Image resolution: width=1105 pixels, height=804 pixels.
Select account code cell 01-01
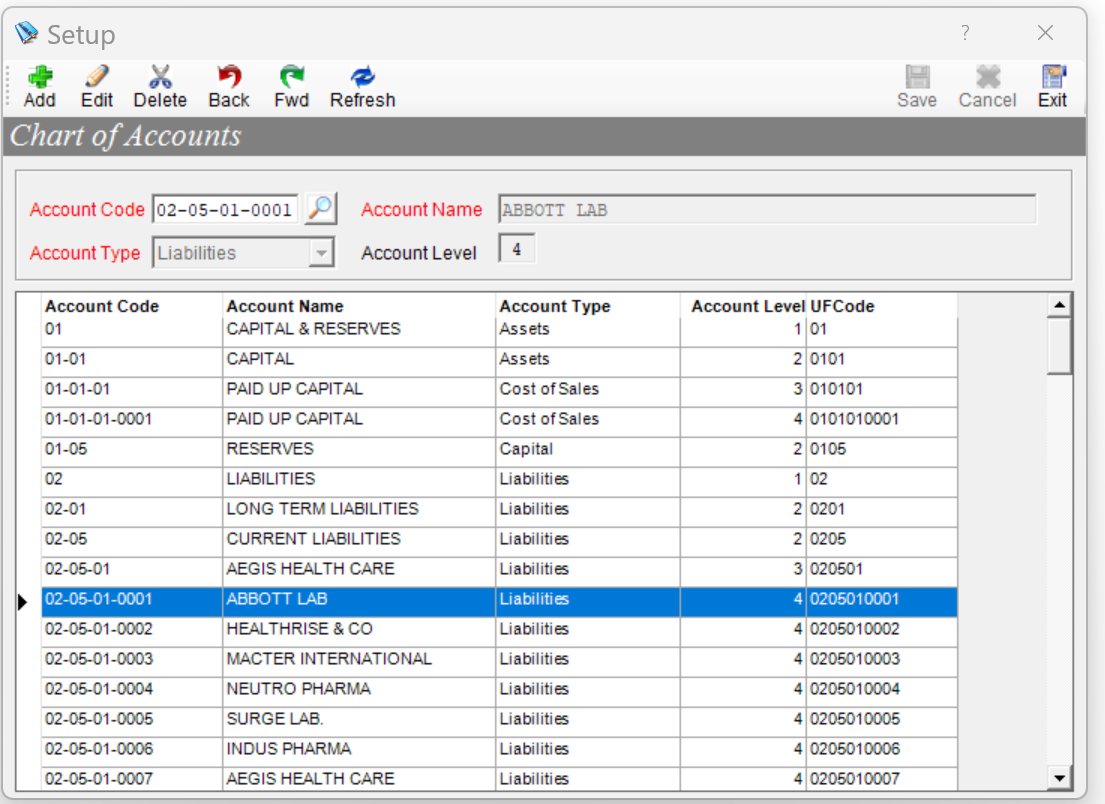pyautogui.click(x=132, y=359)
